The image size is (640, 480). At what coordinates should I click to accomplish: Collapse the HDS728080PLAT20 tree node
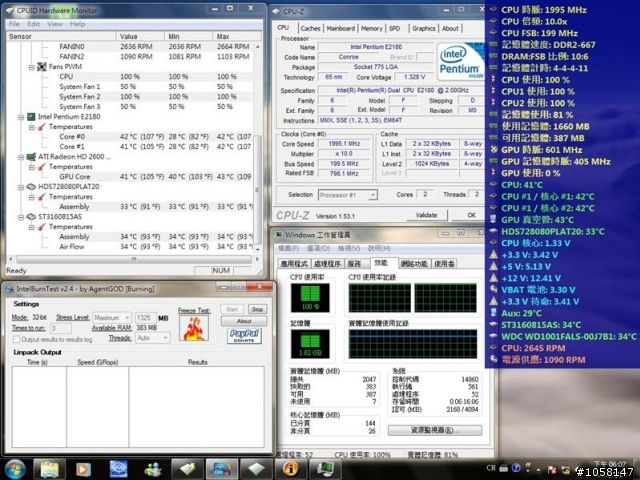tap(21, 187)
